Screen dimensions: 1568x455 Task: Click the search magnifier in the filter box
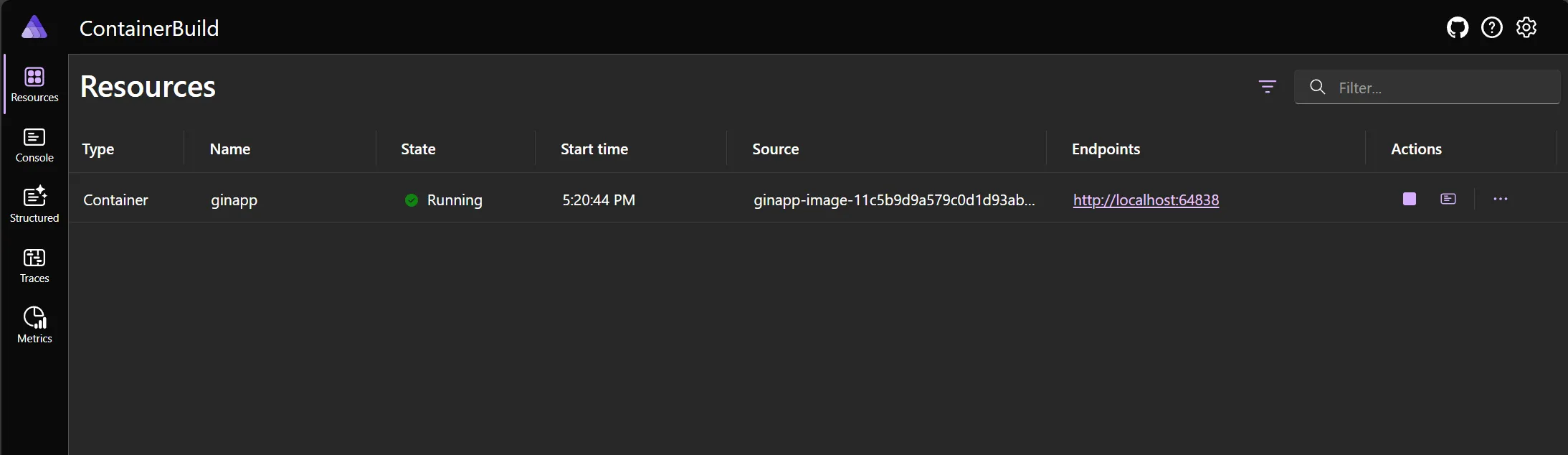[1316, 87]
